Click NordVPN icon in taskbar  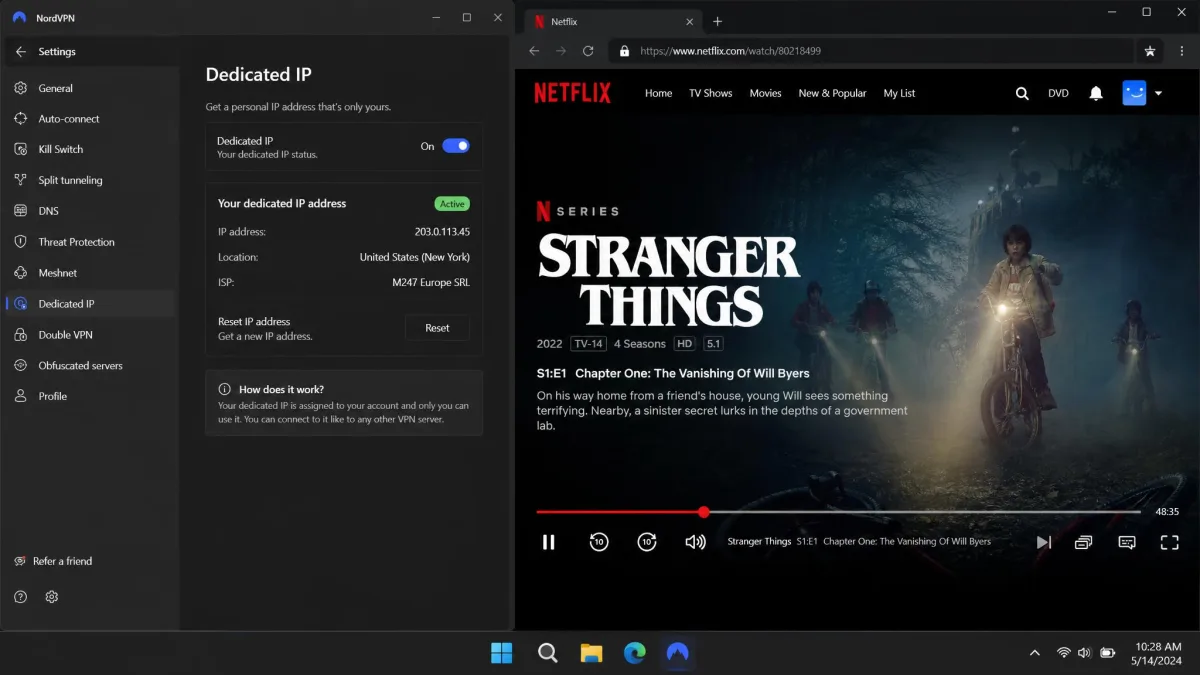[x=678, y=653]
